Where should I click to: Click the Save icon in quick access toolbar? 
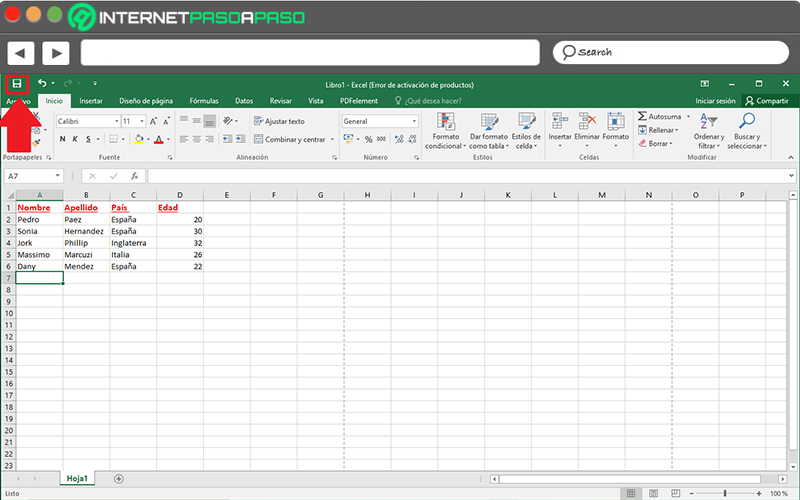click(17, 84)
